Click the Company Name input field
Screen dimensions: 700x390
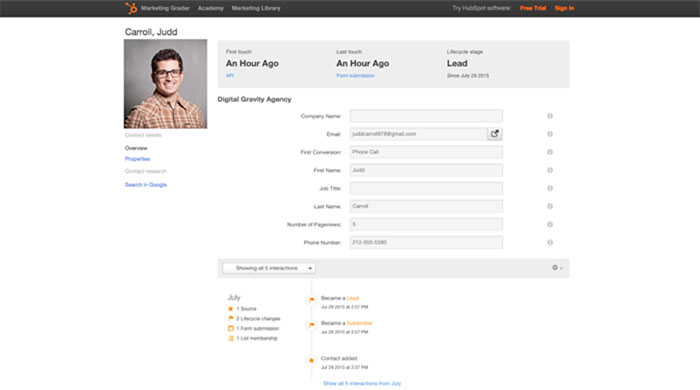pos(426,116)
